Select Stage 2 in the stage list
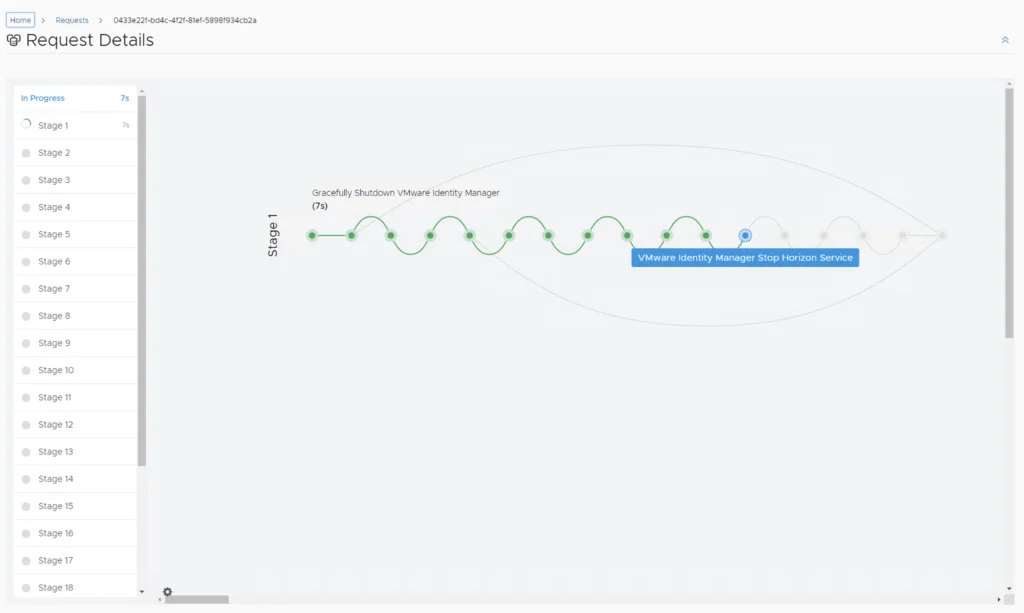1024x613 pixels. point(75,153)
